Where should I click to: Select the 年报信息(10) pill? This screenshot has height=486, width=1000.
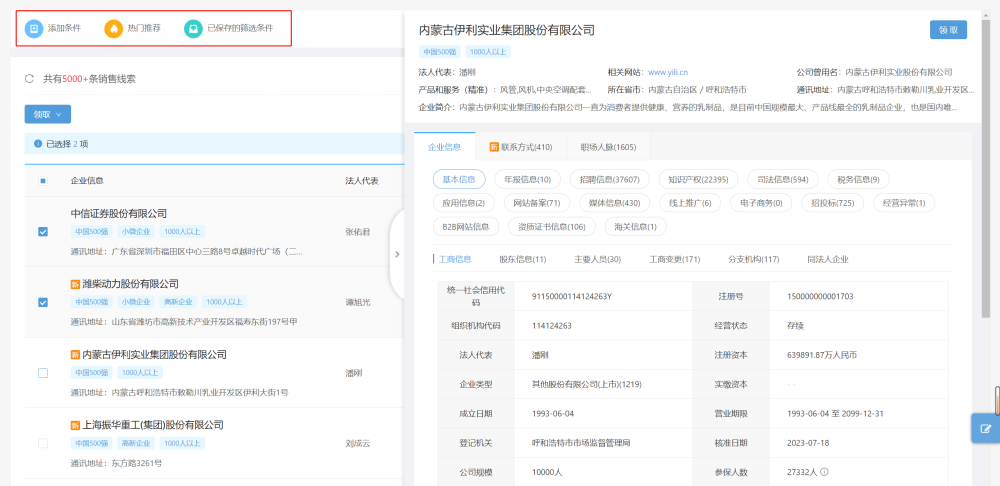[527, 179]
